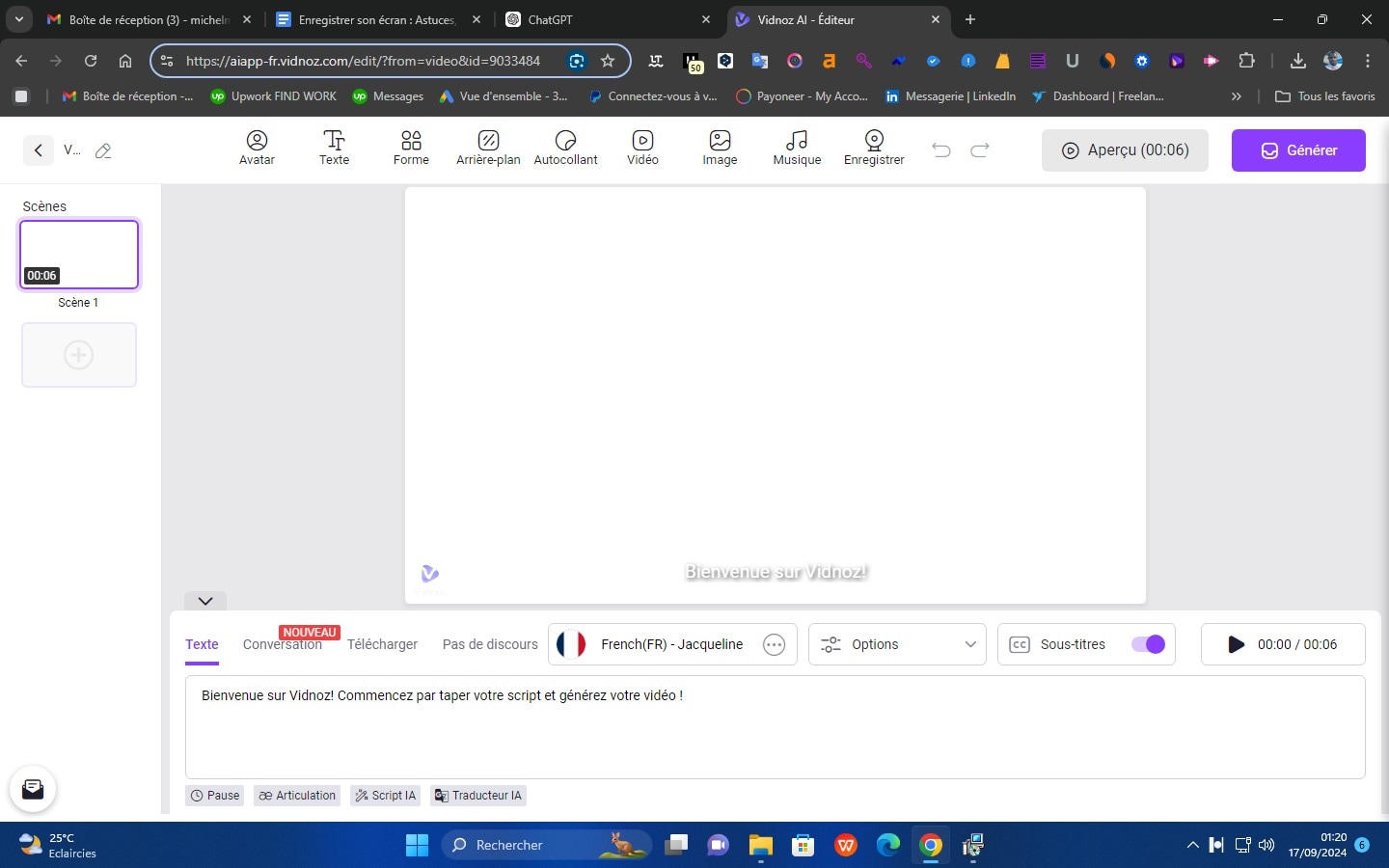This screenshot has width=1389, height=868.
Task: Click the Windows Rechercher search box
Action: (x=546, y=845)
